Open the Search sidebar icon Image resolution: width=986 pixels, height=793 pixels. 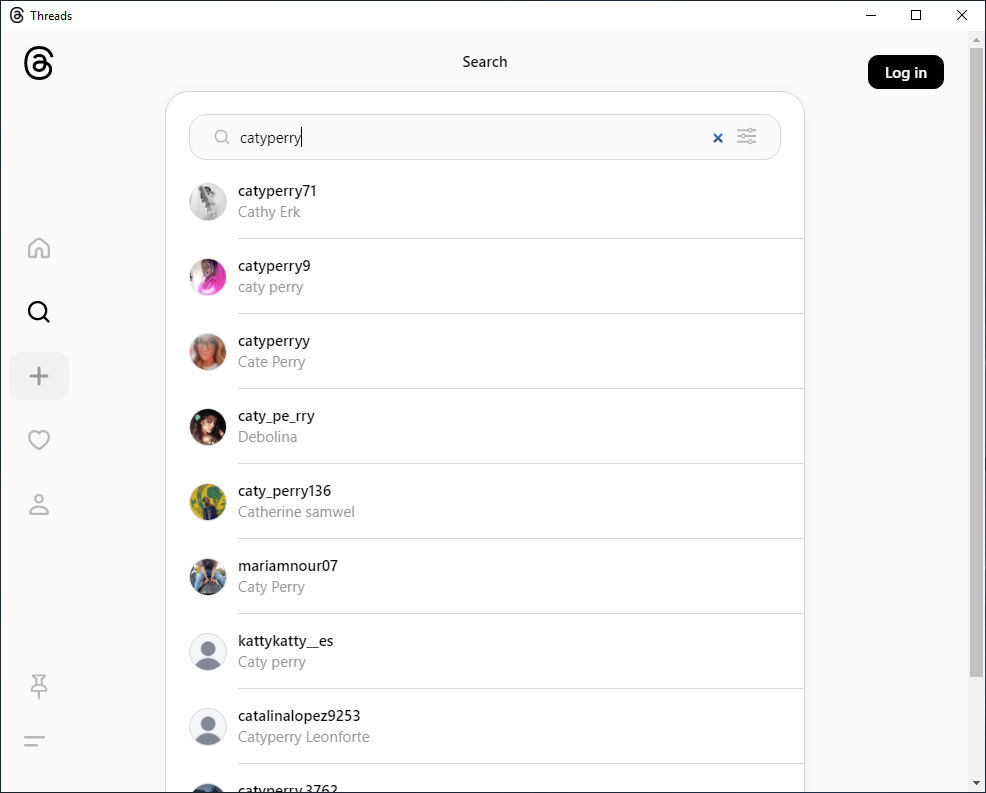[x=39, y=312]
